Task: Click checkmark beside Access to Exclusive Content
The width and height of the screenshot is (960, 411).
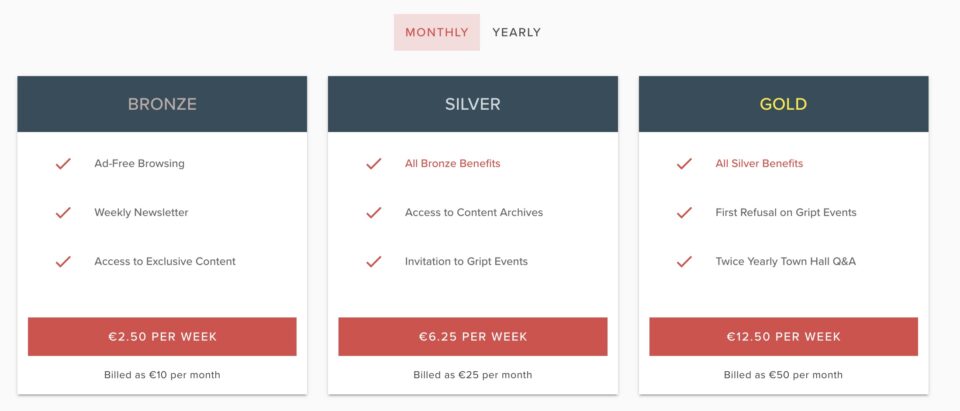Action: coord(63,261)
